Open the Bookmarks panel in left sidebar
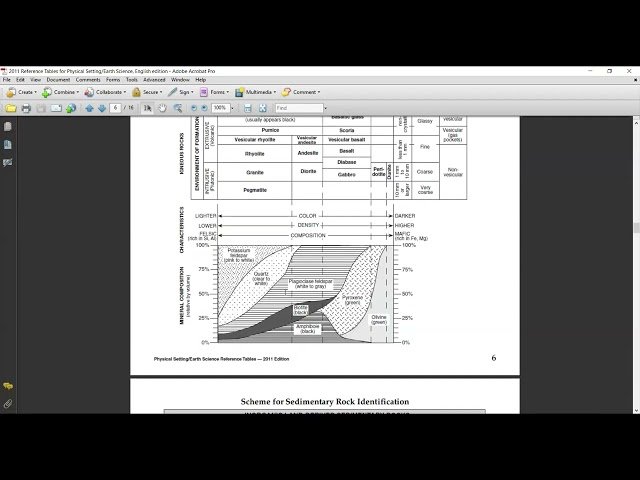Screen dimensions: 640x480 7,144
